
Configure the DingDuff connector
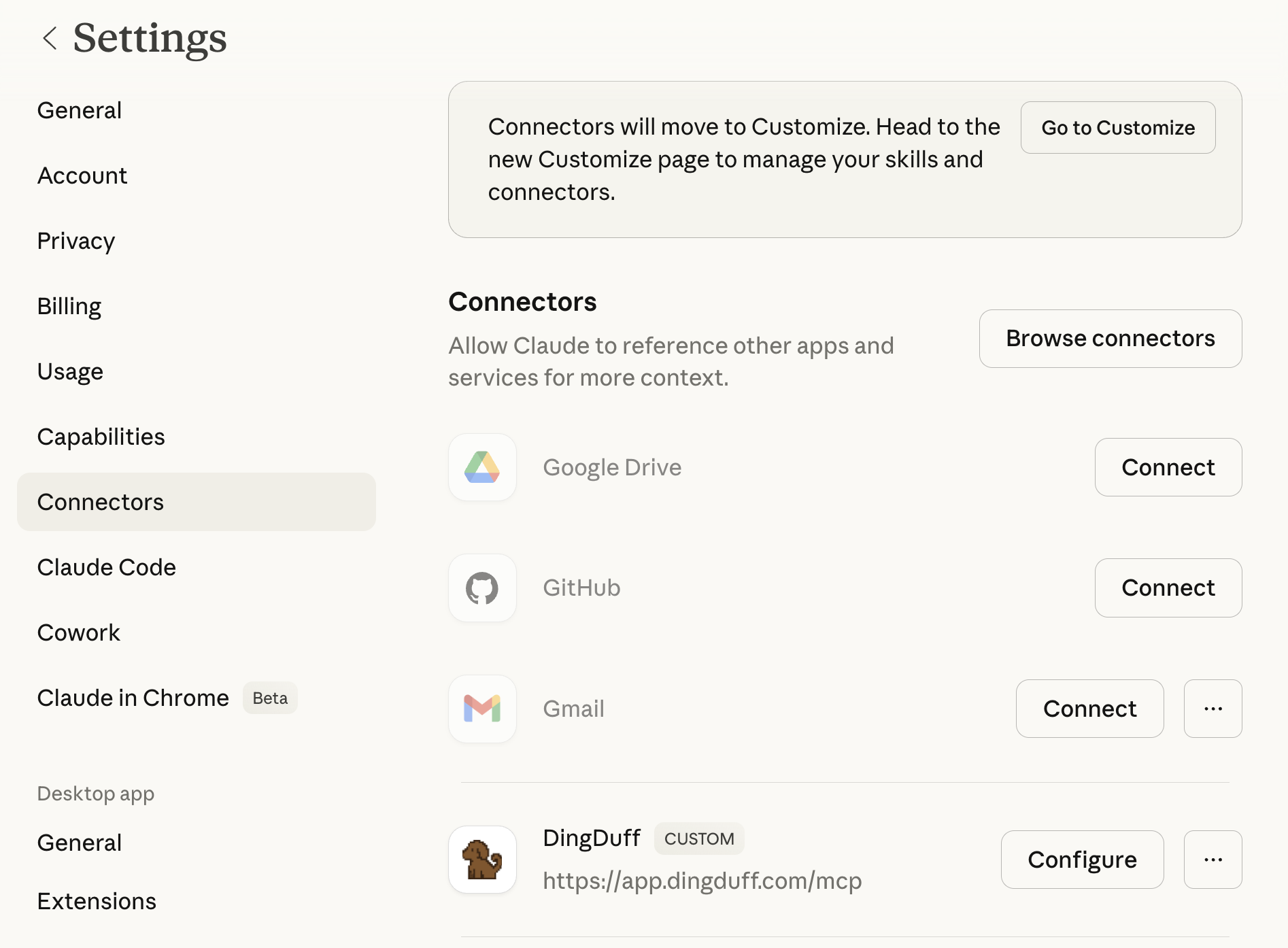coord(1083,859)
